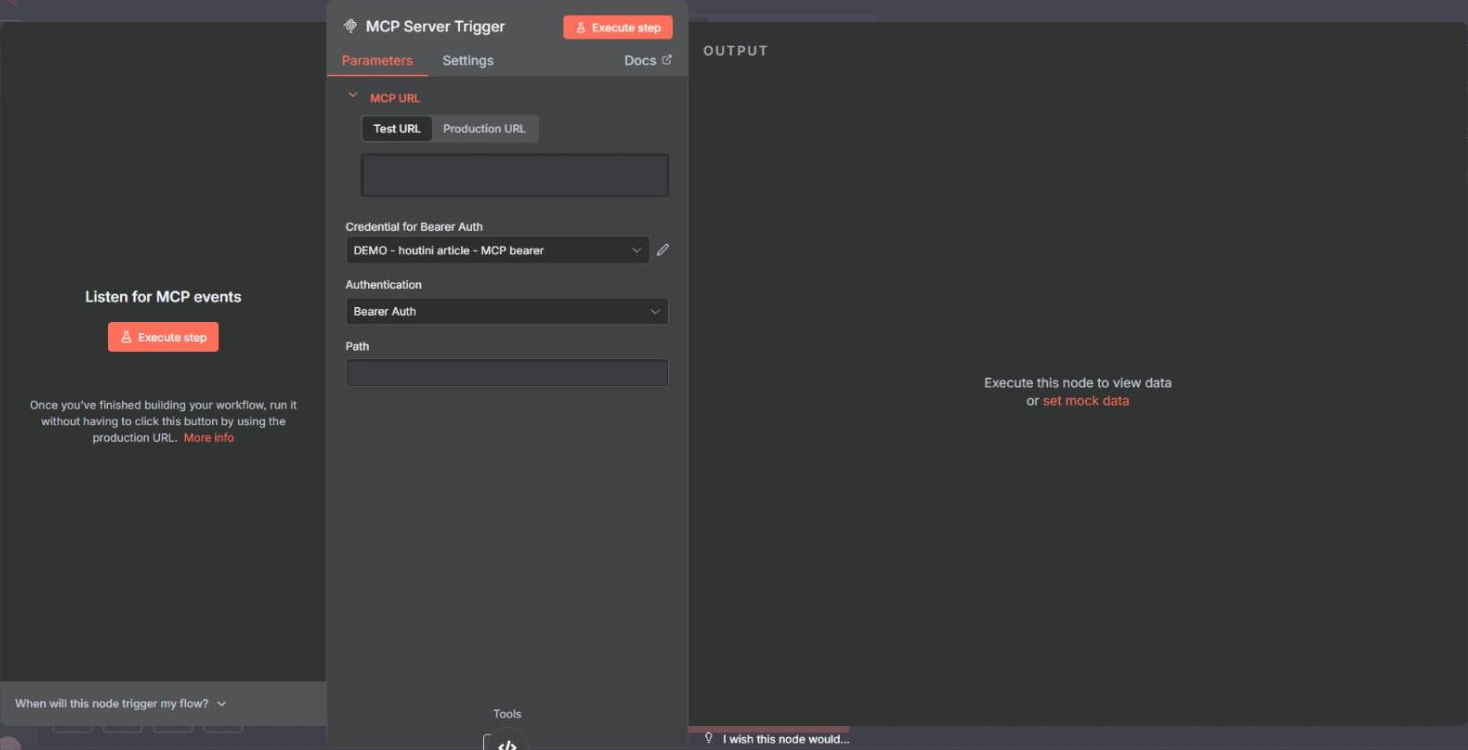1468x750 pixels.
Task: Click the 'Tools' connector label
Action: 507,714
